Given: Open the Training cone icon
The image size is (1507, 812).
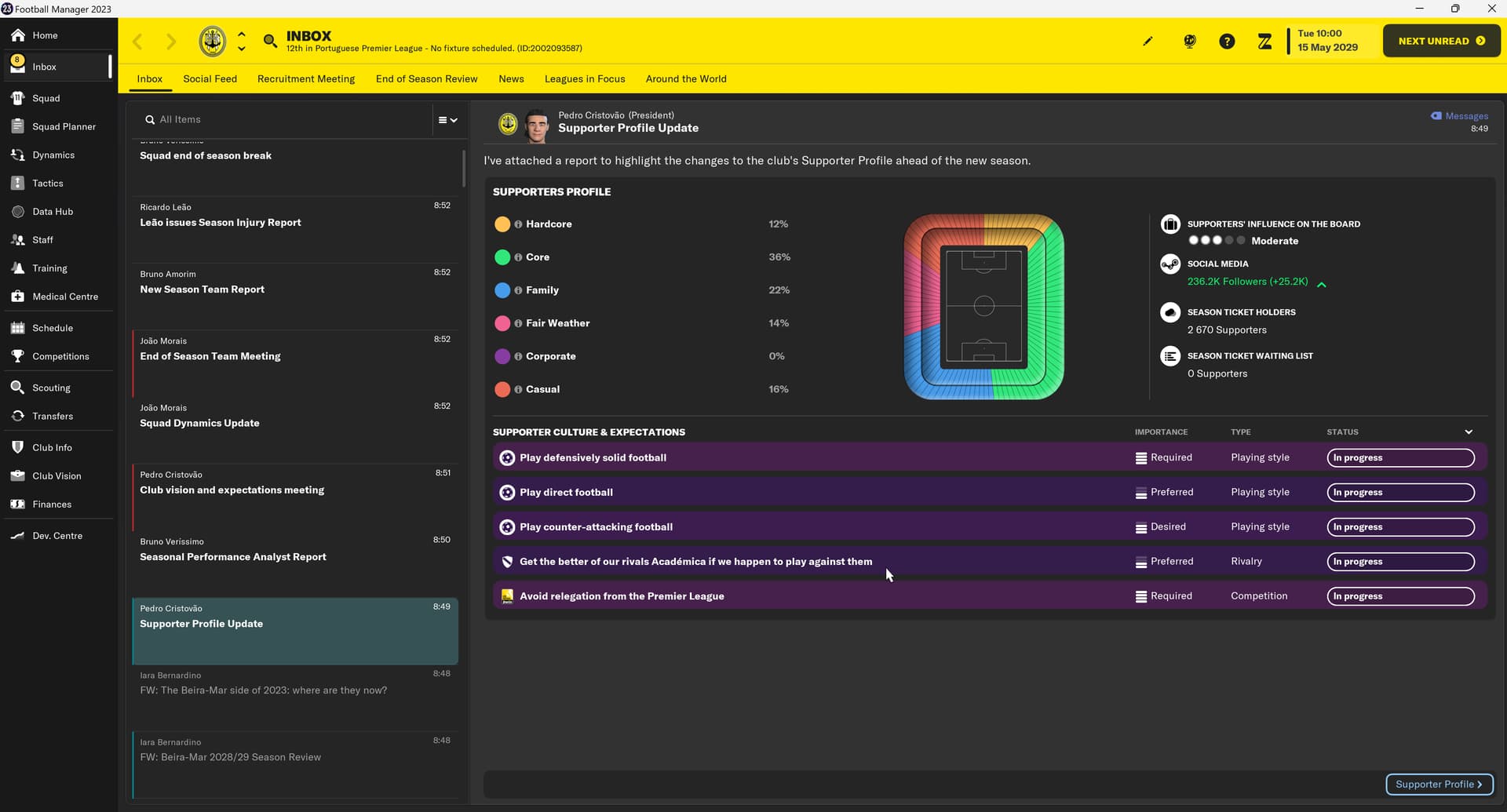Looking at the screenshot, I should point(17,268).
